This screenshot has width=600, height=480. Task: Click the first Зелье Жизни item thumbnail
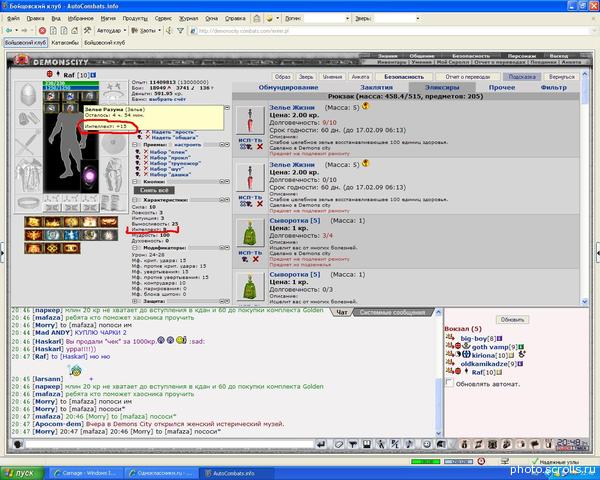pyautogui.click(x=250, y=121)
